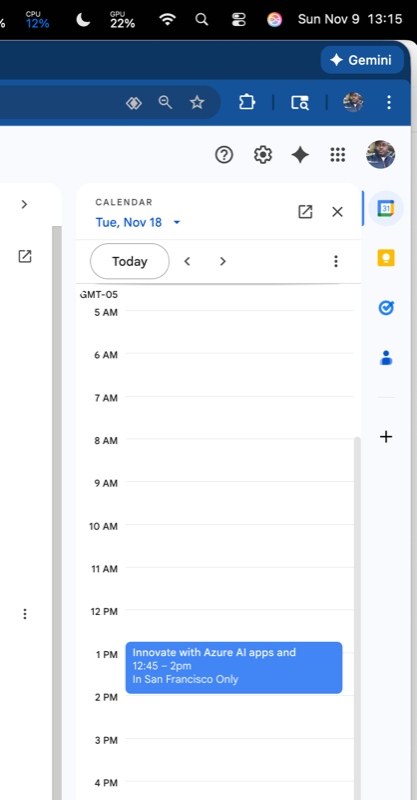Open macOS Spotlight search

coord(202,20)
